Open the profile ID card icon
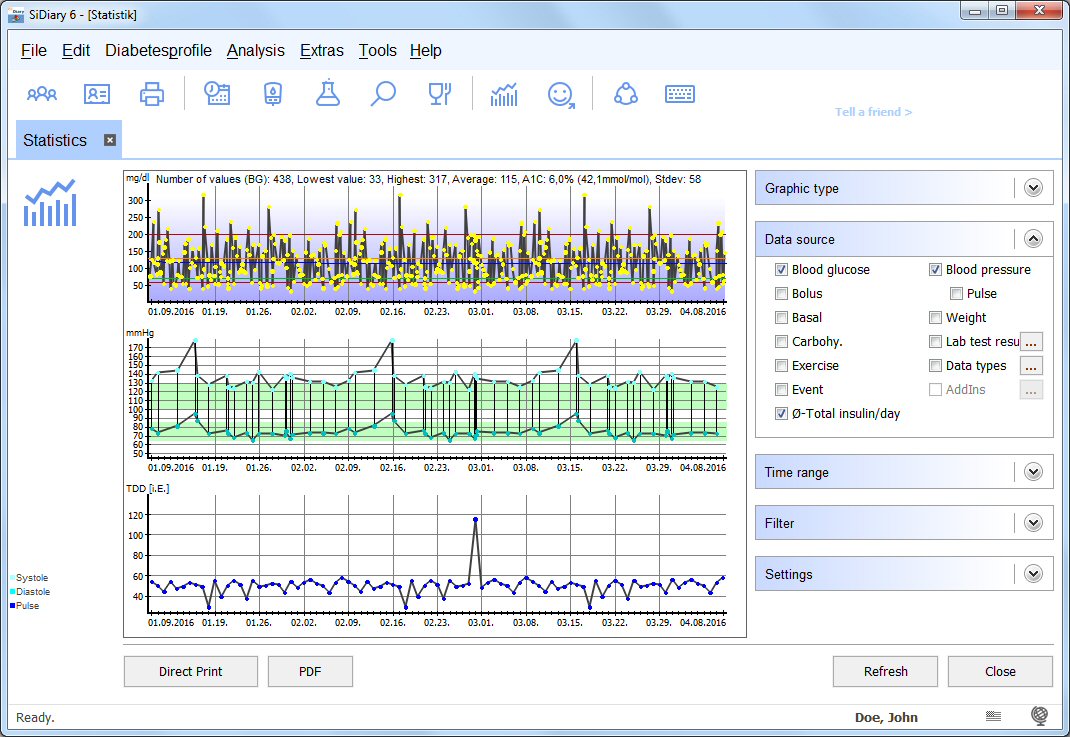Image resolution: width=1070 pixels, height=737 pixels. [97, 94]
